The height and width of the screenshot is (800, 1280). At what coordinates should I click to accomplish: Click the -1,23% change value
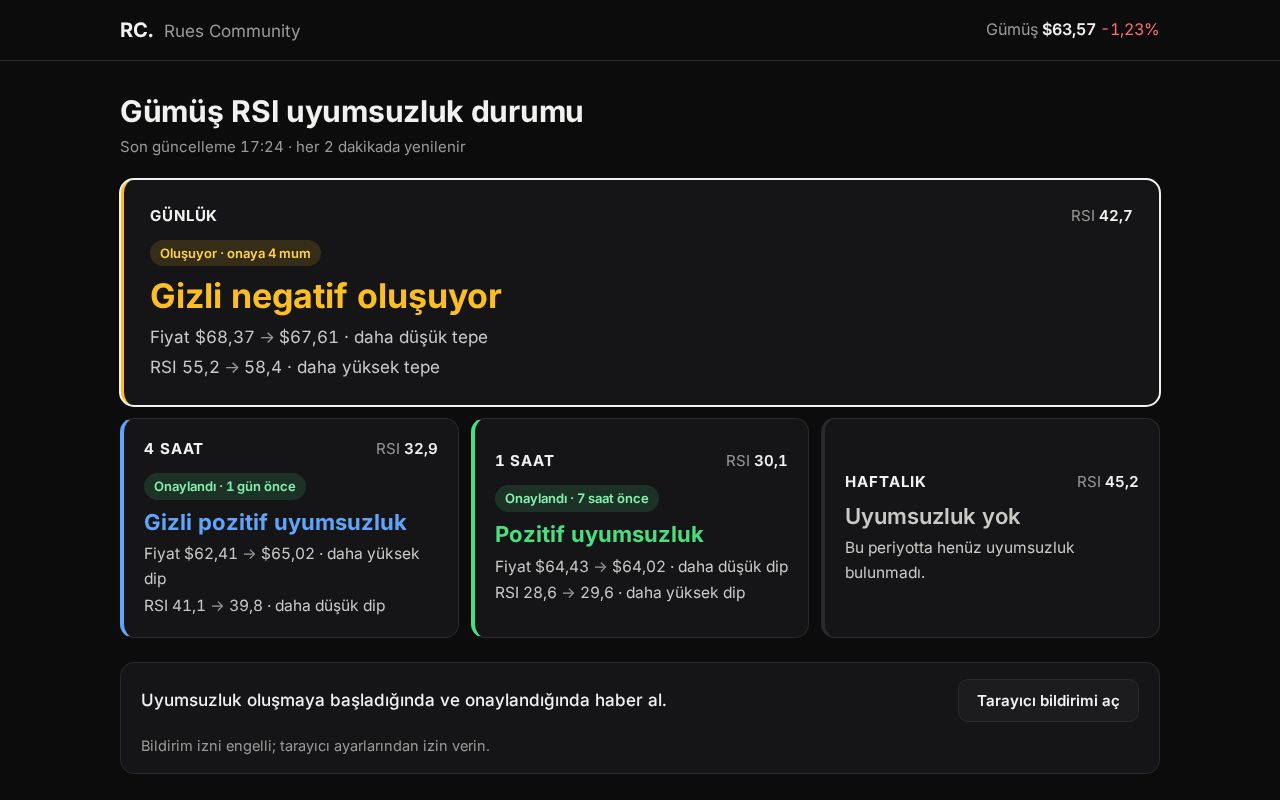point(1130,29)
